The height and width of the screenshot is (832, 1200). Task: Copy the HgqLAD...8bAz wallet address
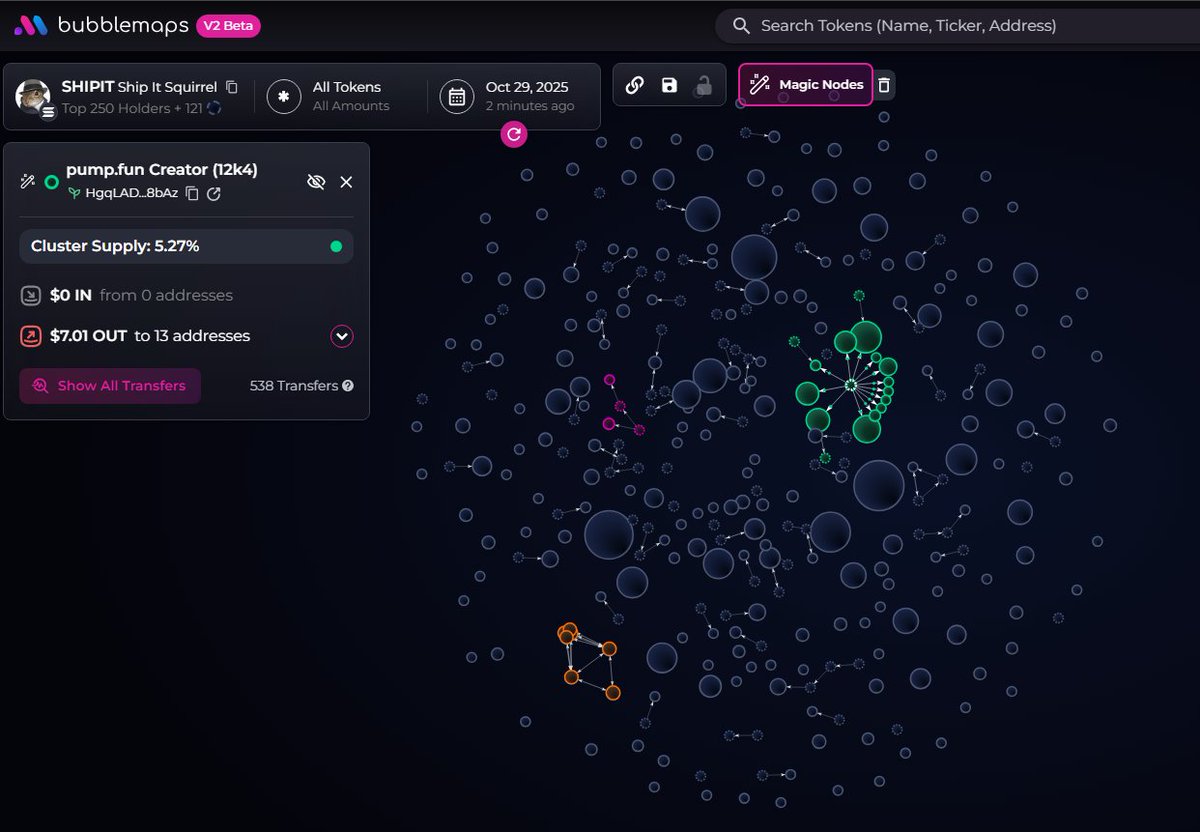pyautogui.click(x=193, y=193)
